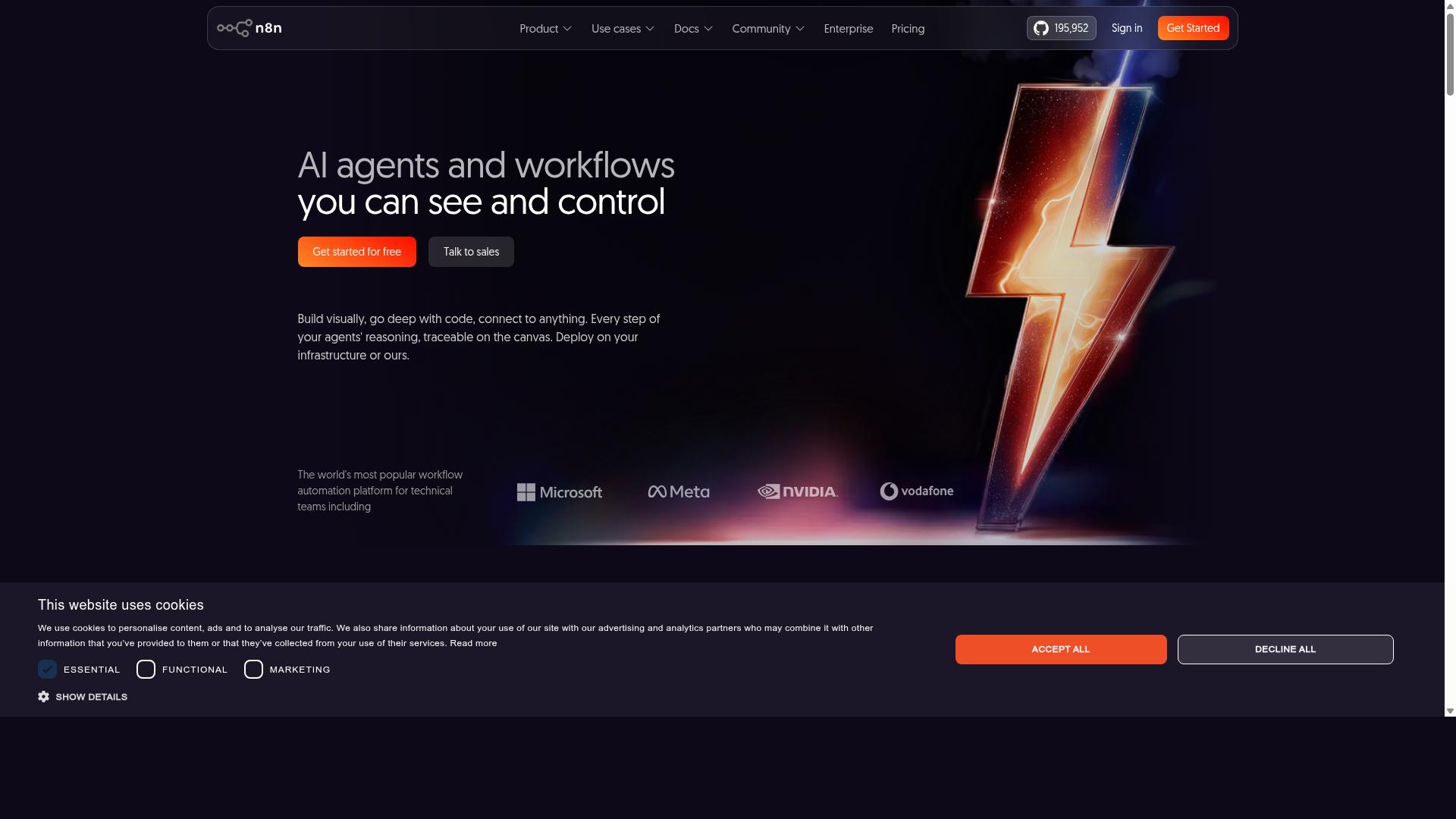Viewport: 1456px width, 819px height.
Task: Click Sign in
Action: 1126,28
